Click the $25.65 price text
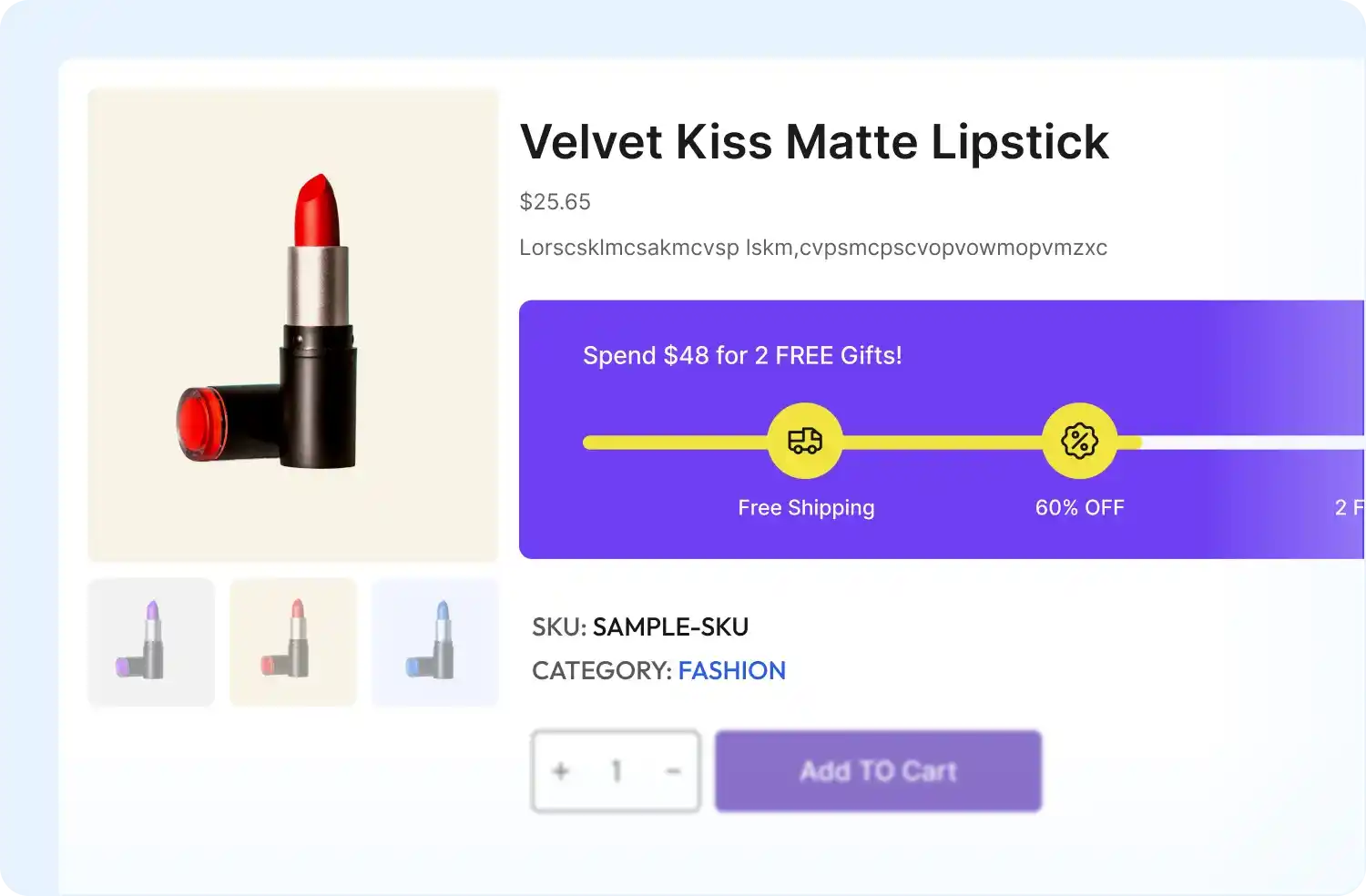Viewport: 1366px width, 896px height. click(555, 202)
